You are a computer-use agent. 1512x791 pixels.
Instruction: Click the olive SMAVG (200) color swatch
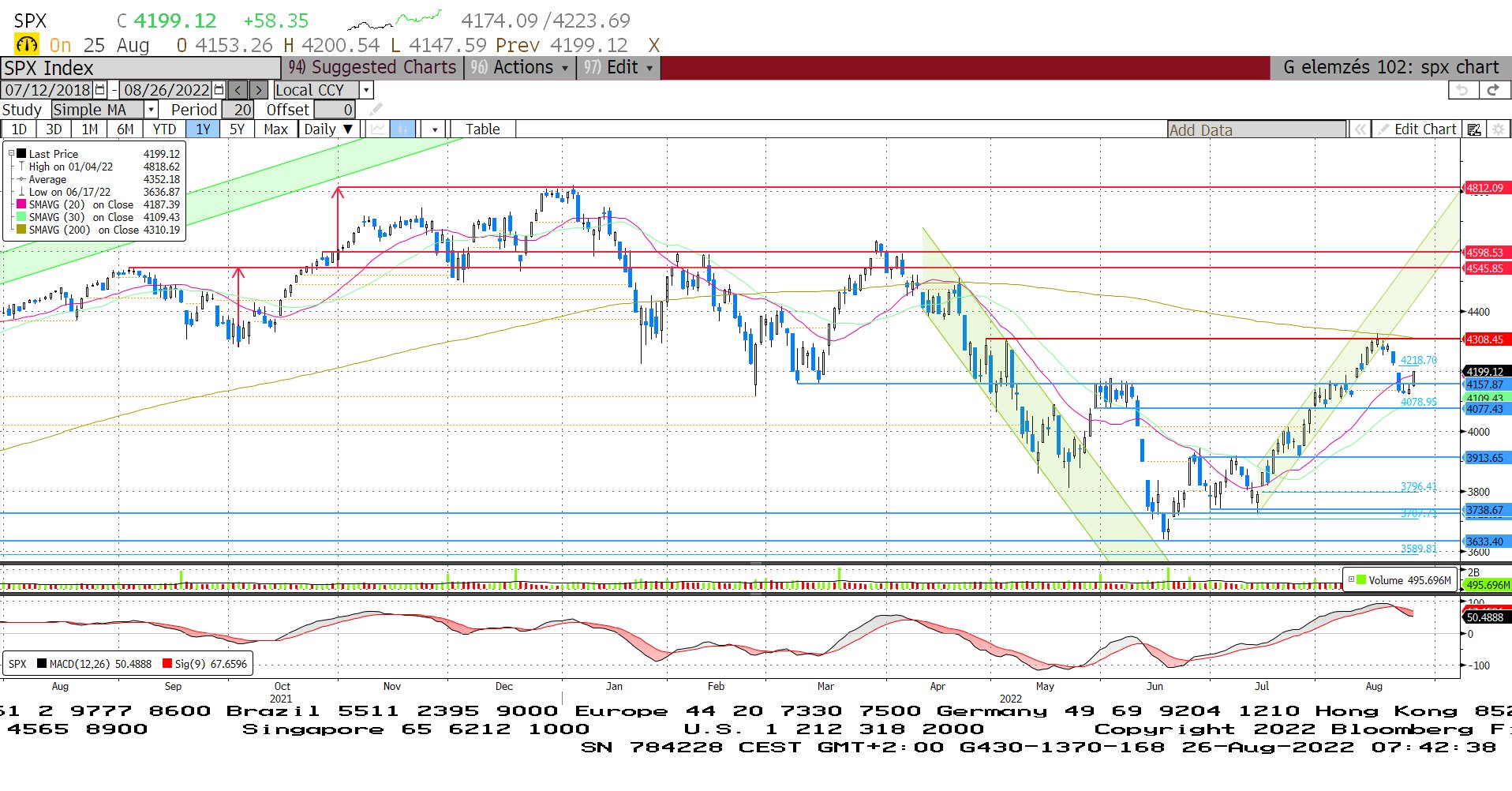(x=21, y=230)
